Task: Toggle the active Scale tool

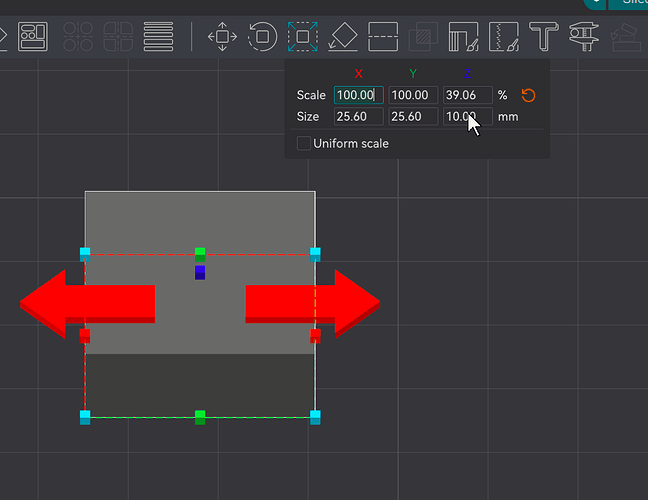Action: click(x=303, y=37)
